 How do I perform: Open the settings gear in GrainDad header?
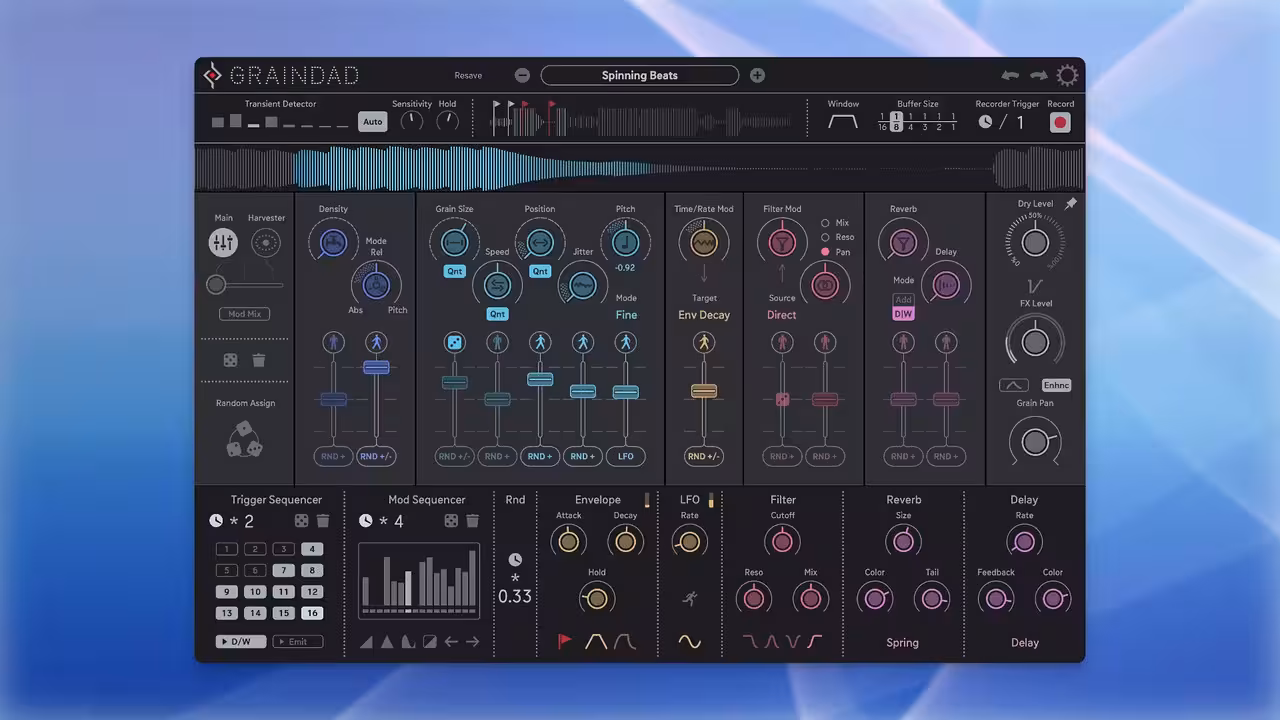tap(1067, 75)
